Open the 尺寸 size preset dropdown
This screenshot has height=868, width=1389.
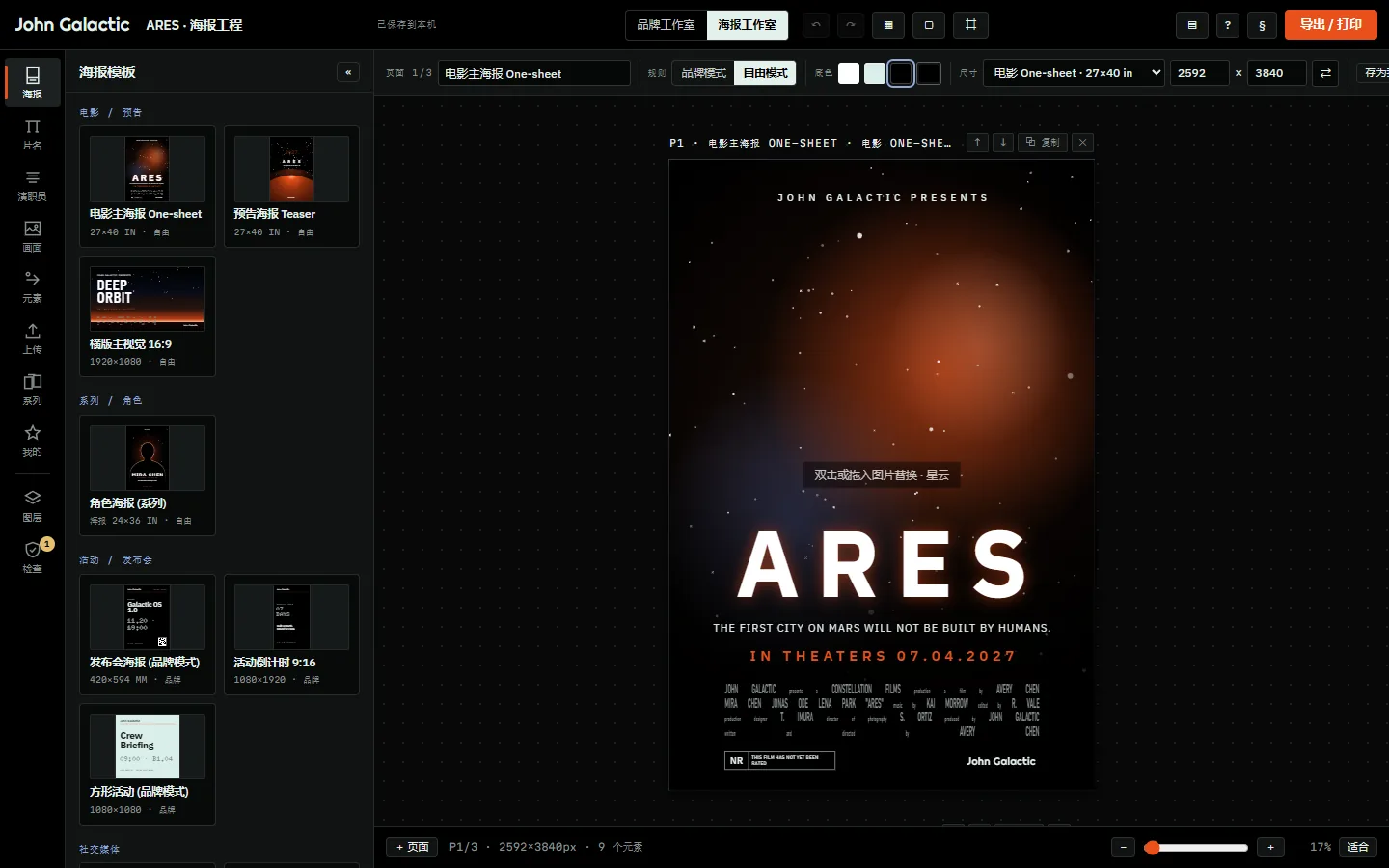pos(1074,73)
